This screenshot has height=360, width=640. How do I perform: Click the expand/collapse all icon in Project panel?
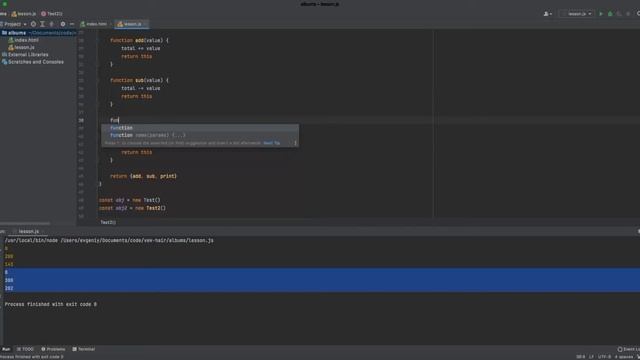[42, 24]
